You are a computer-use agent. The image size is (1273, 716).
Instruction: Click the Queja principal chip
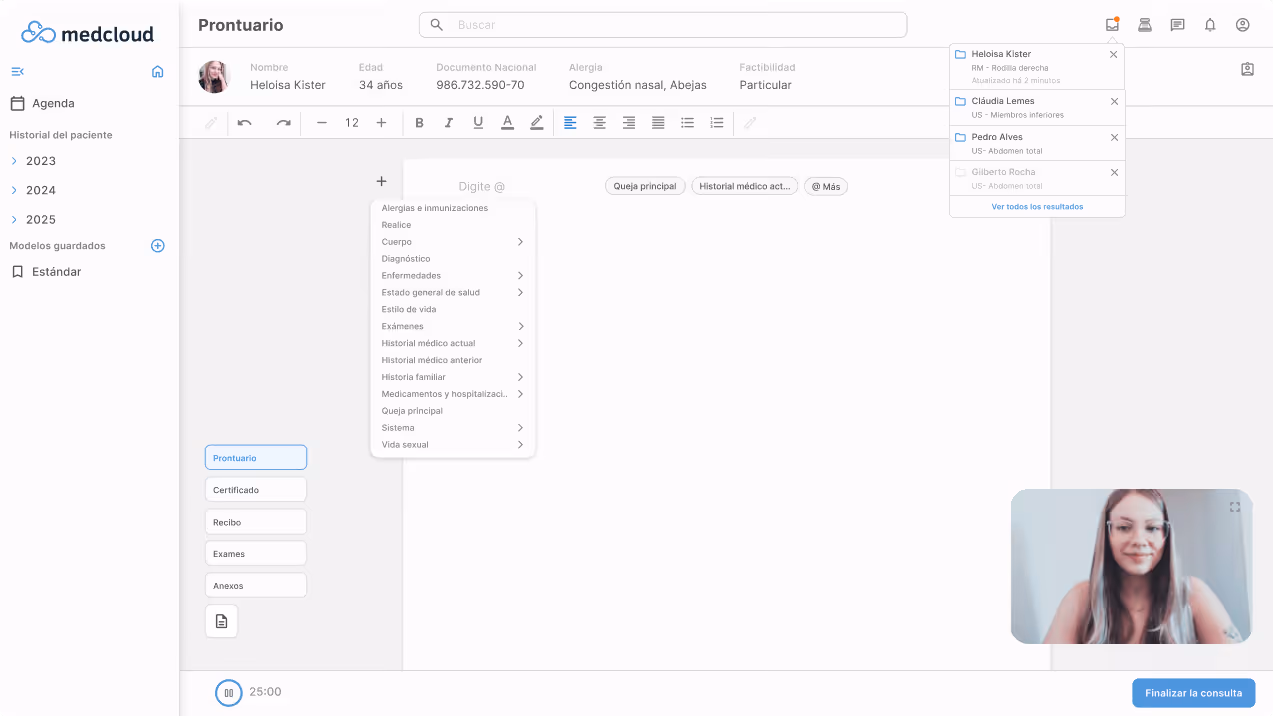645,186
